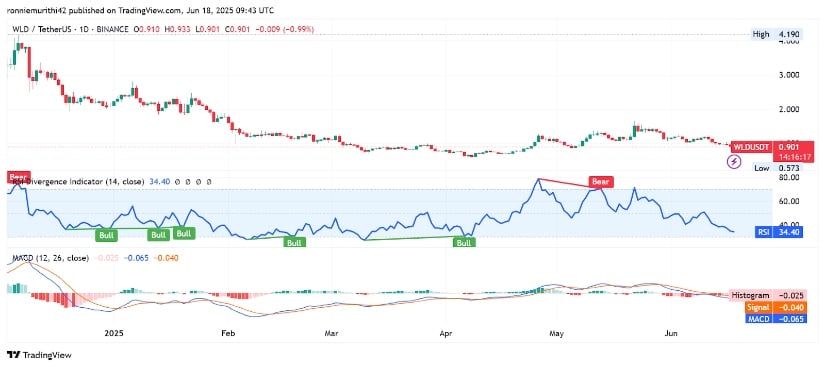
Task: Click the purple lightning bolt icon
Action: pos(734,162)
